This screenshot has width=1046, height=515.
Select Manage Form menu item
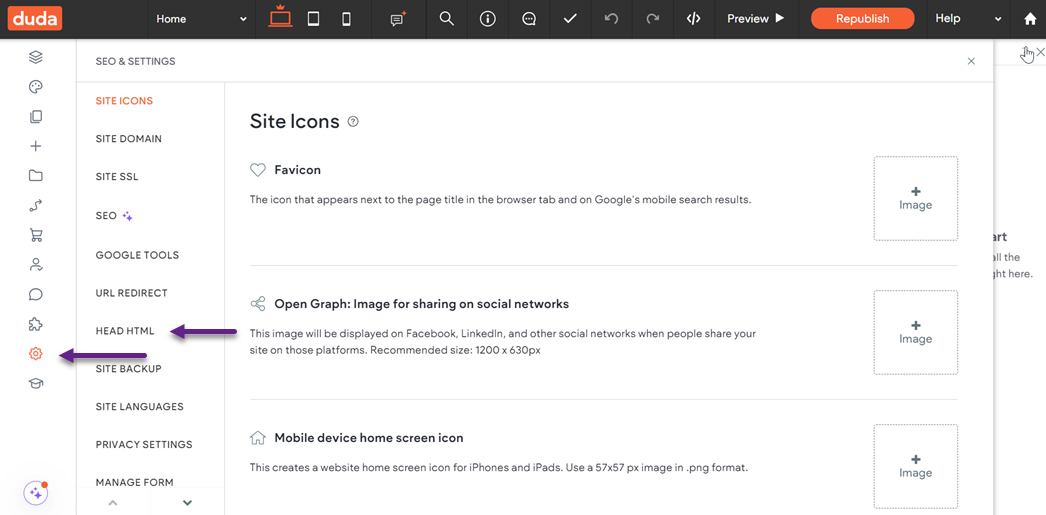(135, 482)
